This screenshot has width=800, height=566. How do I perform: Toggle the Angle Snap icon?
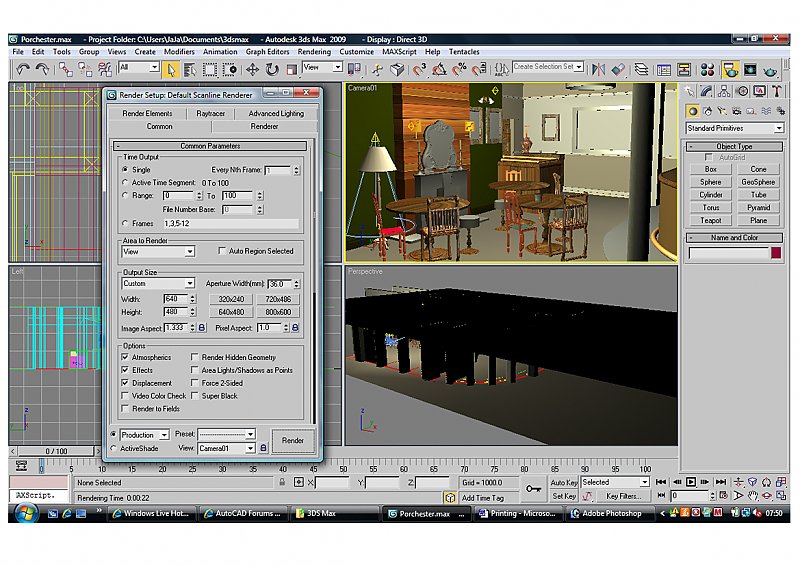point(439,69)
